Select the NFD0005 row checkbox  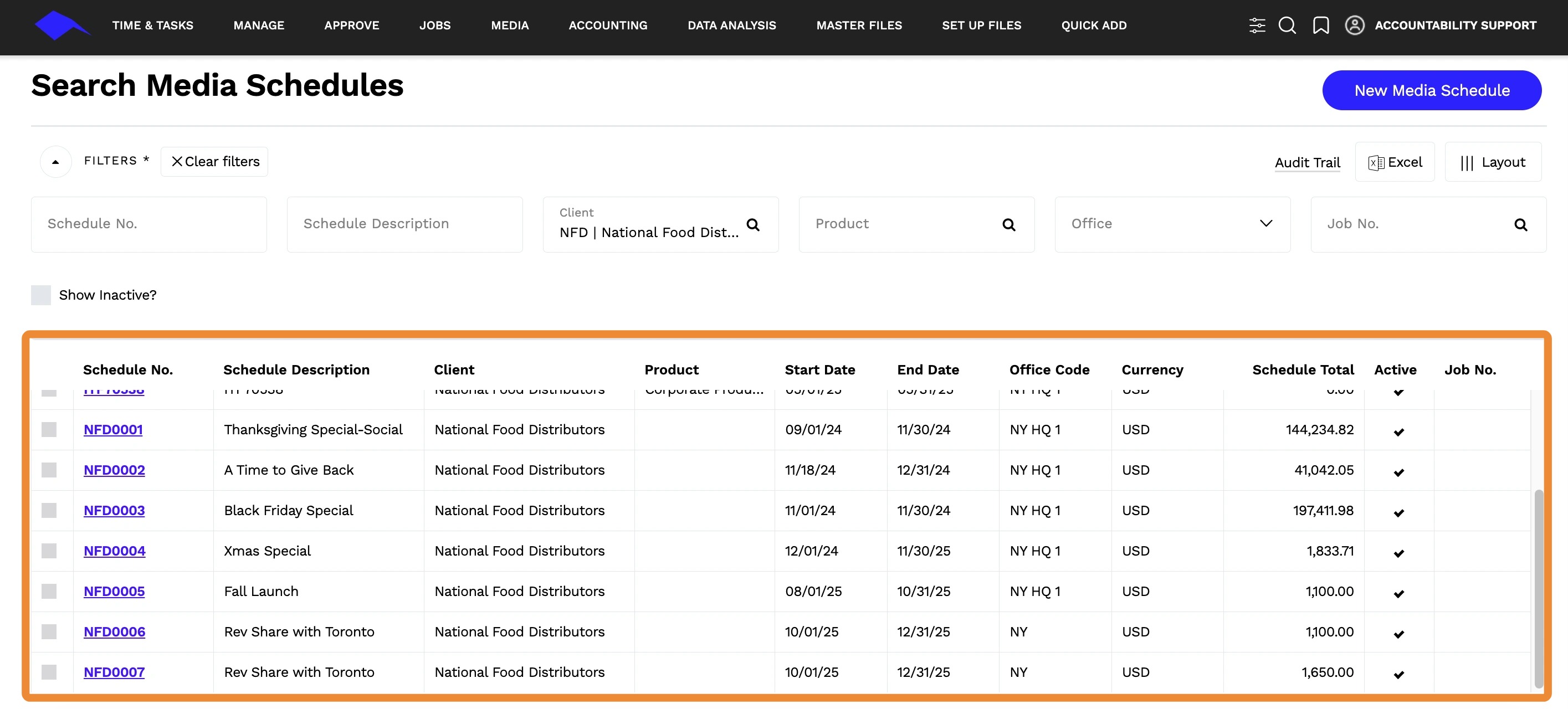(49, 592)
